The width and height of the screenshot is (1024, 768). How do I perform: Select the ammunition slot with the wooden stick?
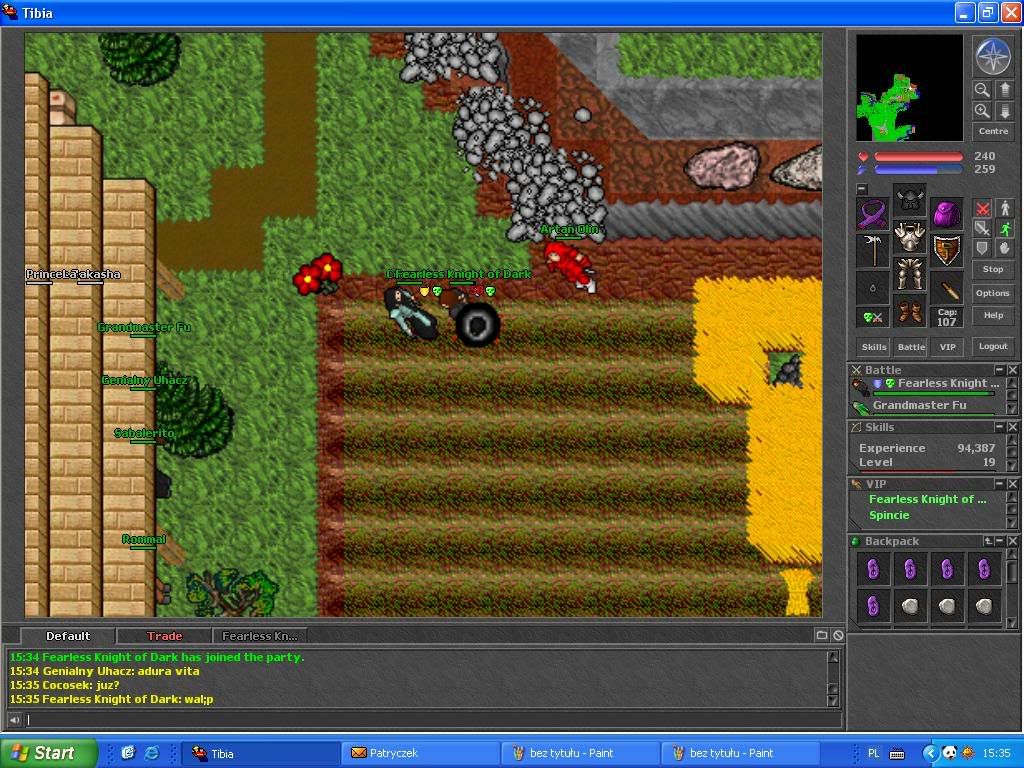click(x=946, y=287)
